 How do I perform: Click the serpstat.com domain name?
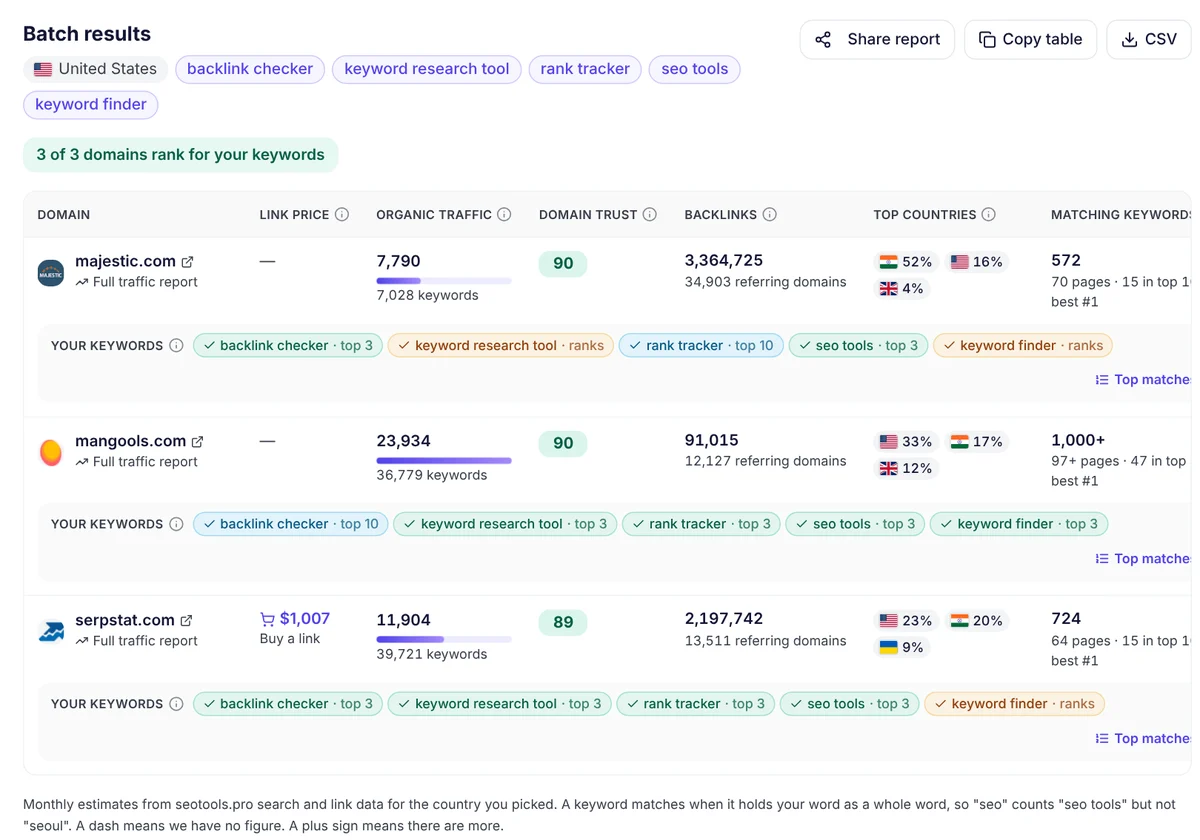coord(125,620)
